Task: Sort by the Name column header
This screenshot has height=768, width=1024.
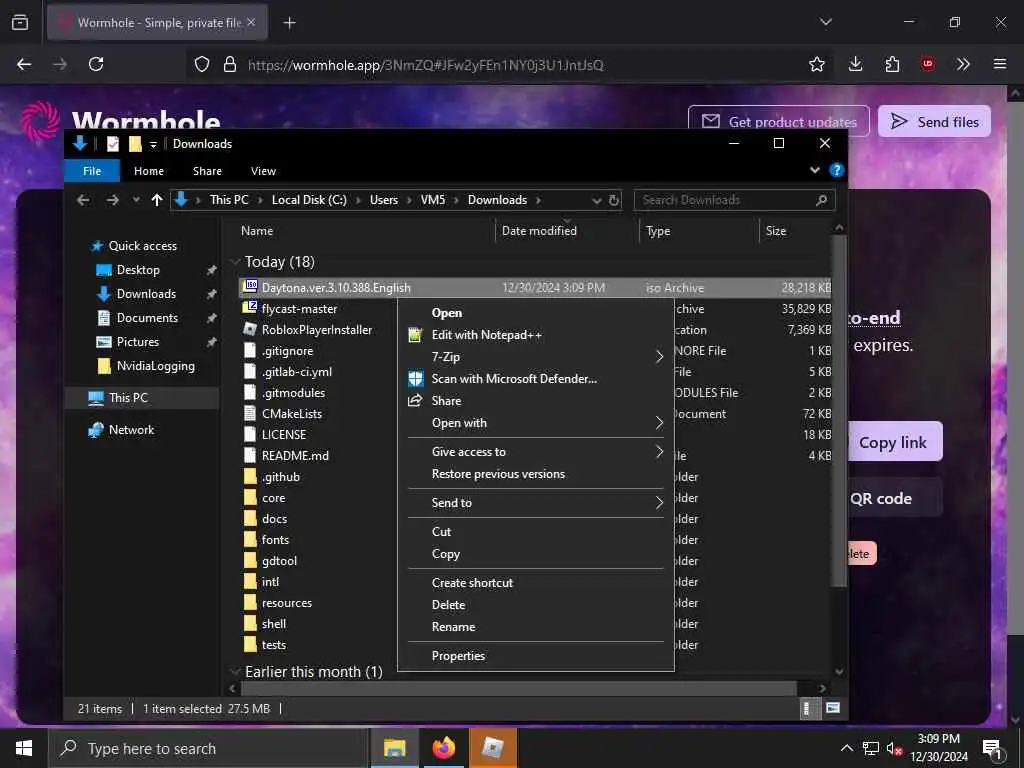Action: 257,231
